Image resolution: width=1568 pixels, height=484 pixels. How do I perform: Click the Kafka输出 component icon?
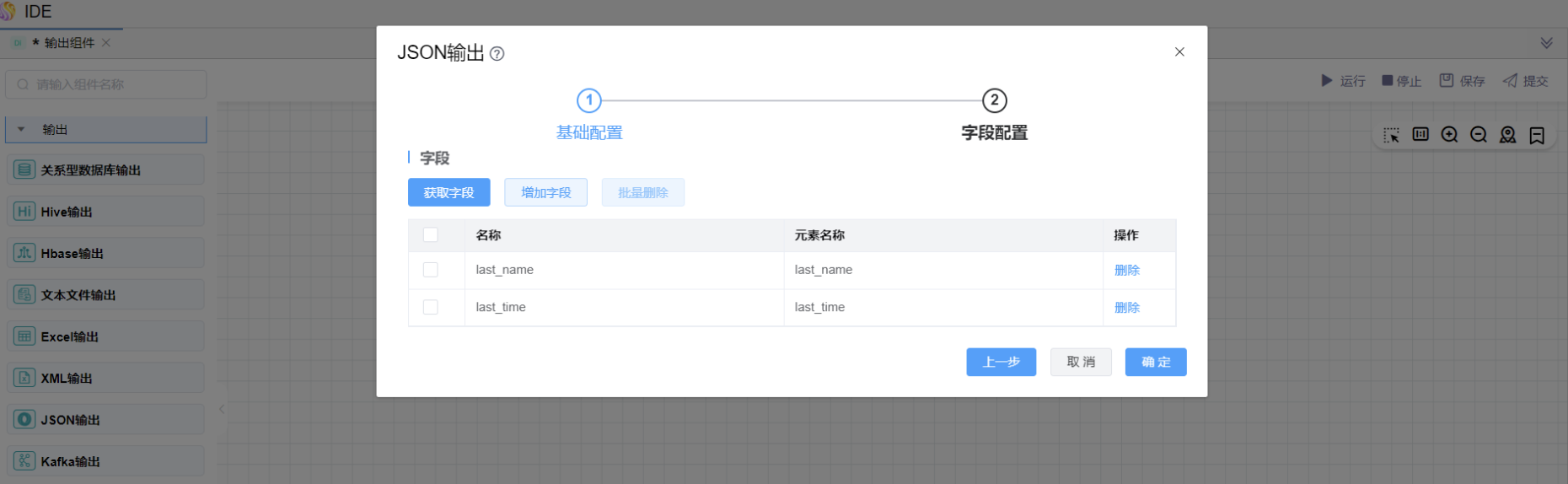click(x=24, y=461)
